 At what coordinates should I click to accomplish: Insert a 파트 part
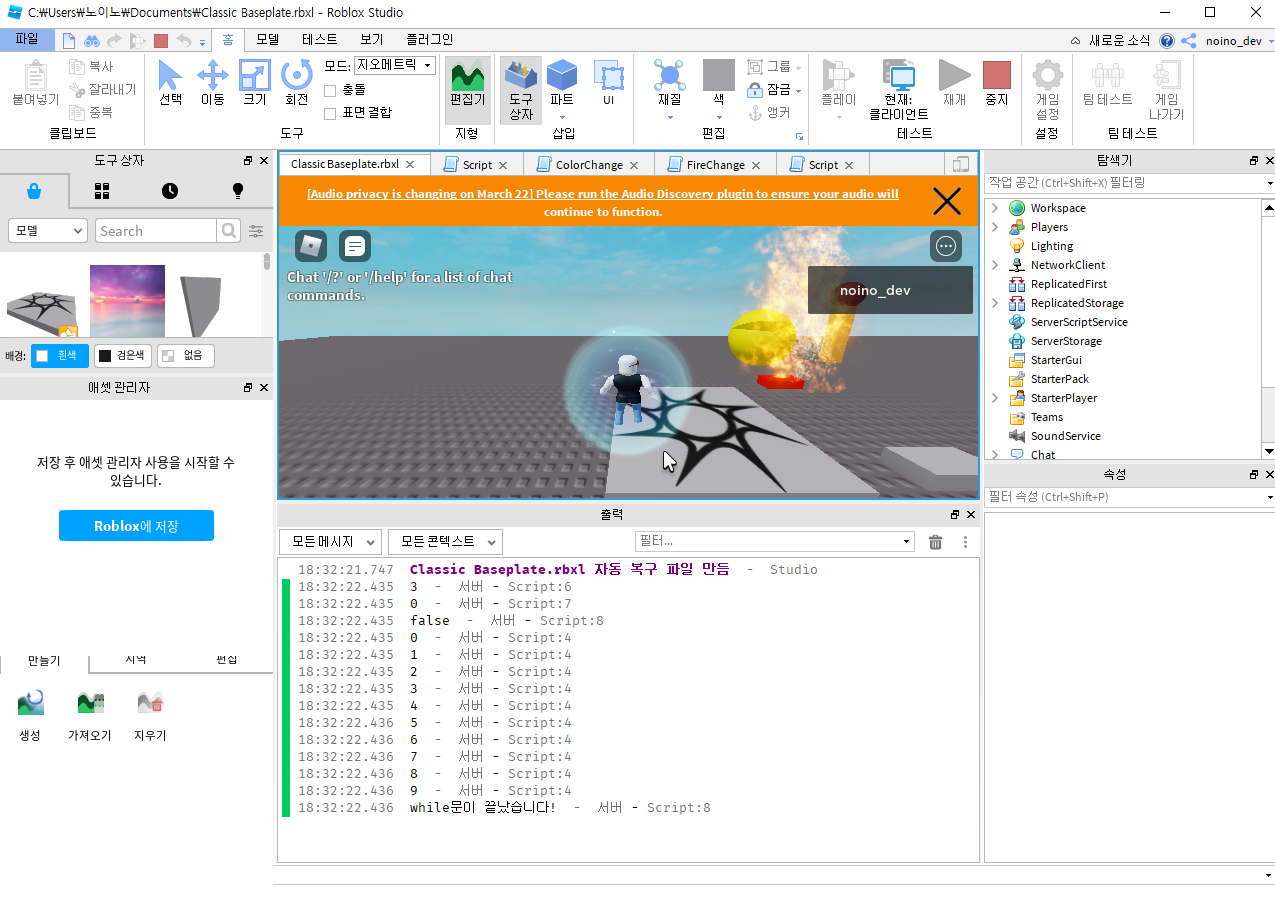(562, 88)
